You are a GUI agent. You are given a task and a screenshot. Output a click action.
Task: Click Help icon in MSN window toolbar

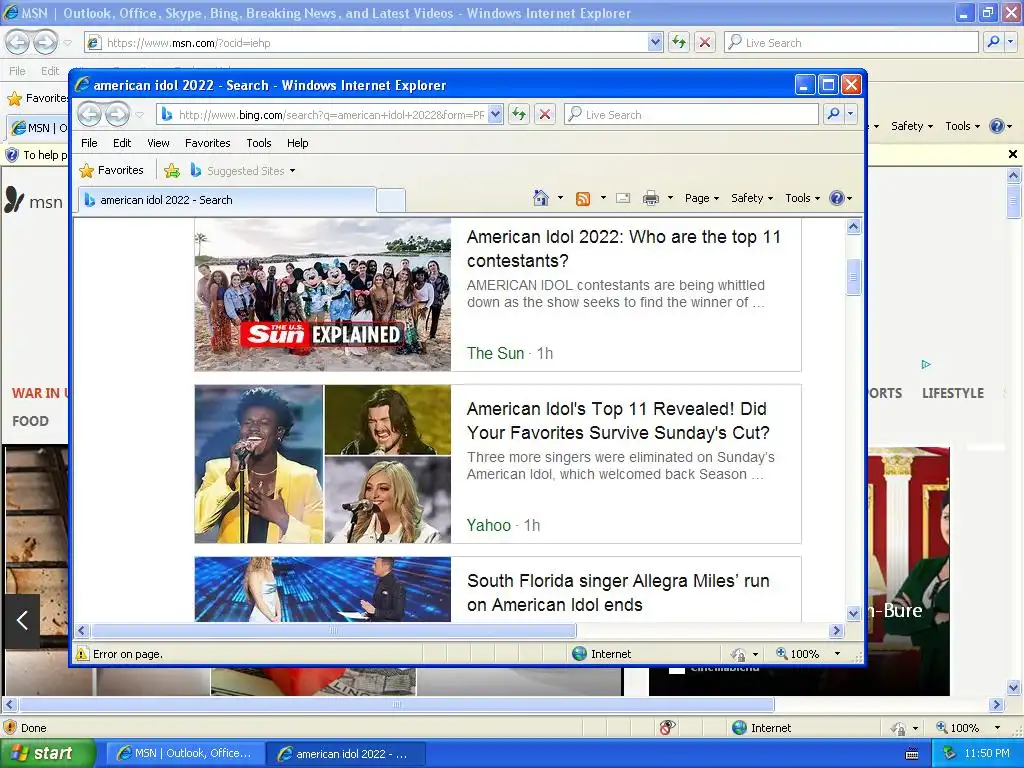click(997, 126)
